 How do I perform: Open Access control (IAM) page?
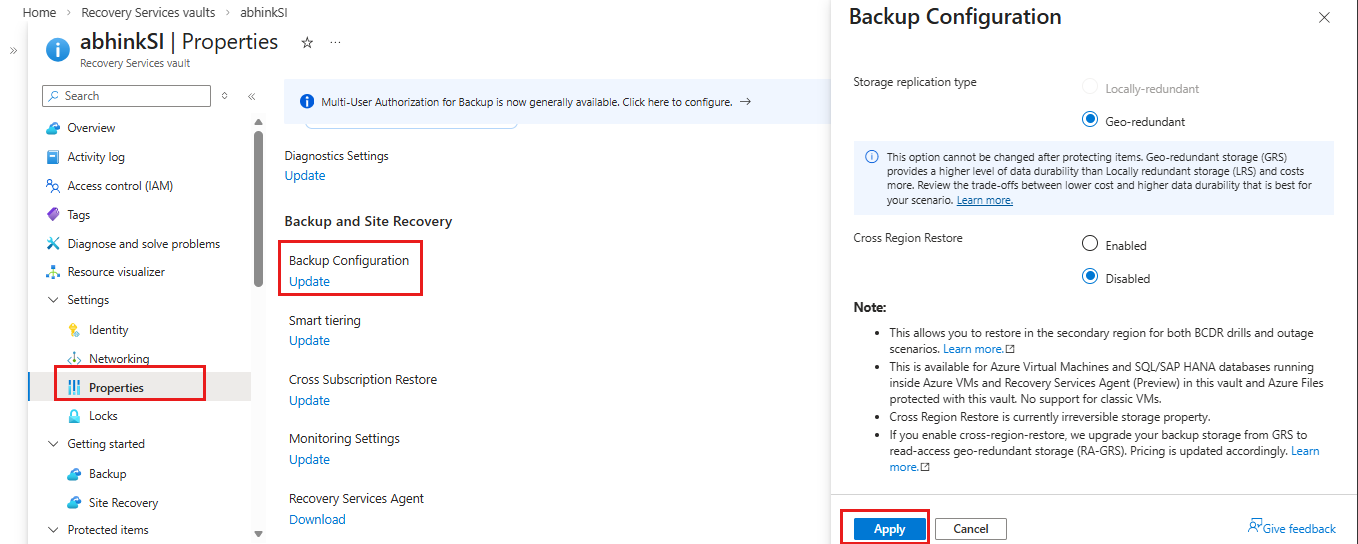pyautogui.click(x=120, y=186)
